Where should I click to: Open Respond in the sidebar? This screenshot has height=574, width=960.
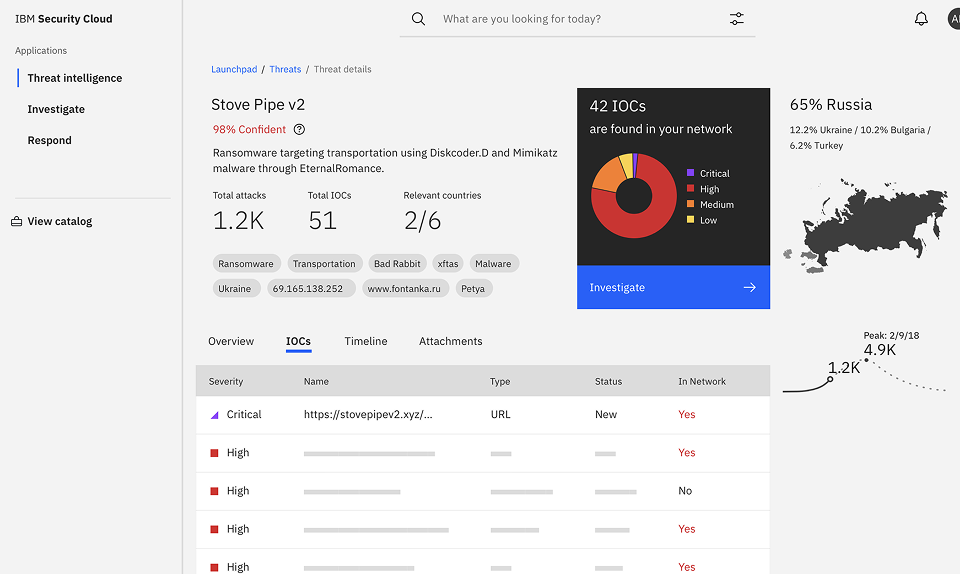[x=50, y=140]
